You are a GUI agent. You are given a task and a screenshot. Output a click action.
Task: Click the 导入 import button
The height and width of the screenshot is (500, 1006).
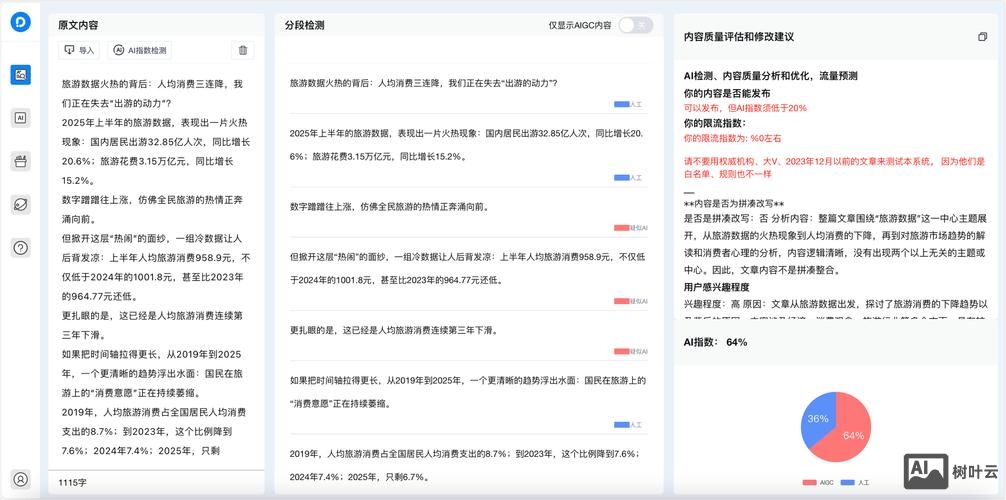point(79,50)
